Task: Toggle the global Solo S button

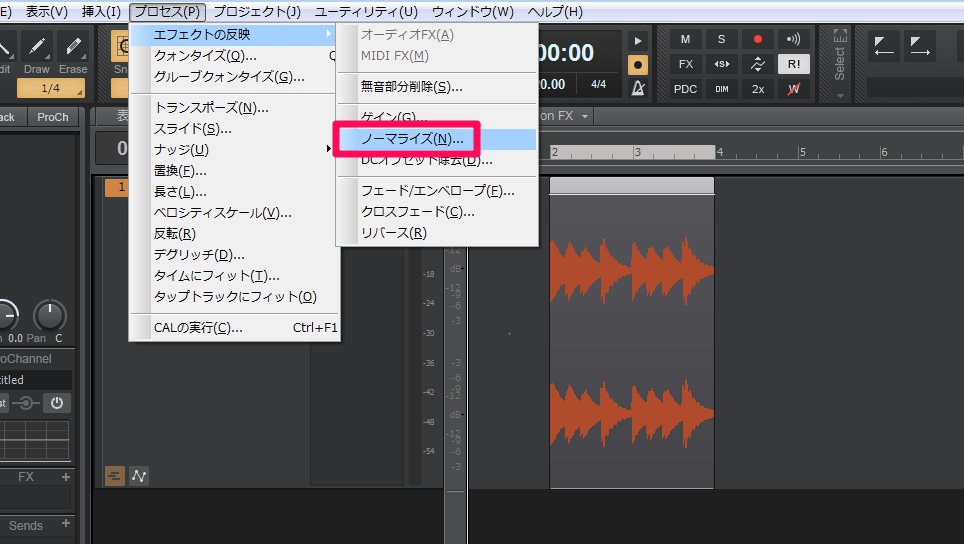Action: pos(721,39)
